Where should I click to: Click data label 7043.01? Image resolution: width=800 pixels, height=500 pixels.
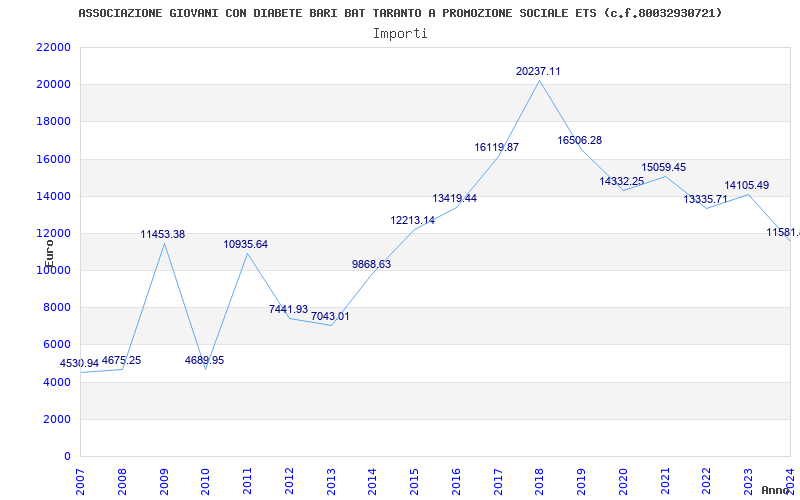(x=331, y=316)
